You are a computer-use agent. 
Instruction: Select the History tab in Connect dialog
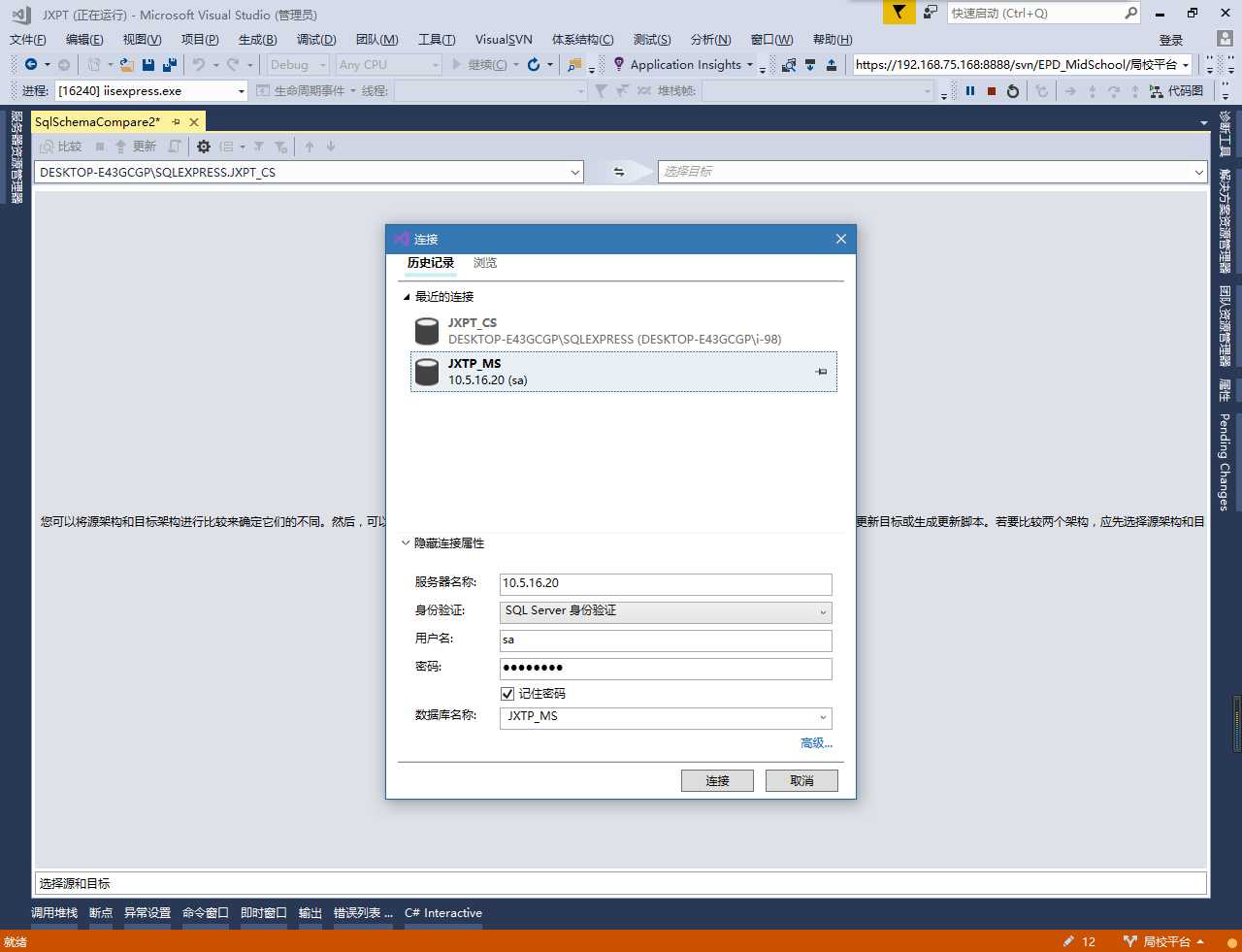431,263
